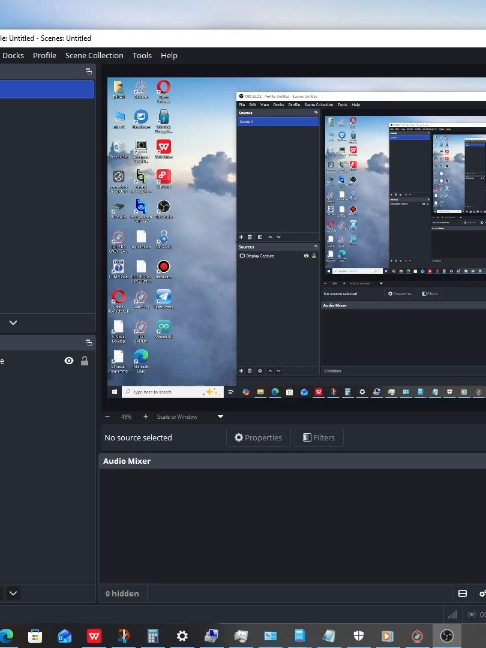The image size is (486, 648).
Task: Move the source down with the Sources chevron
Action: [13, 593]
